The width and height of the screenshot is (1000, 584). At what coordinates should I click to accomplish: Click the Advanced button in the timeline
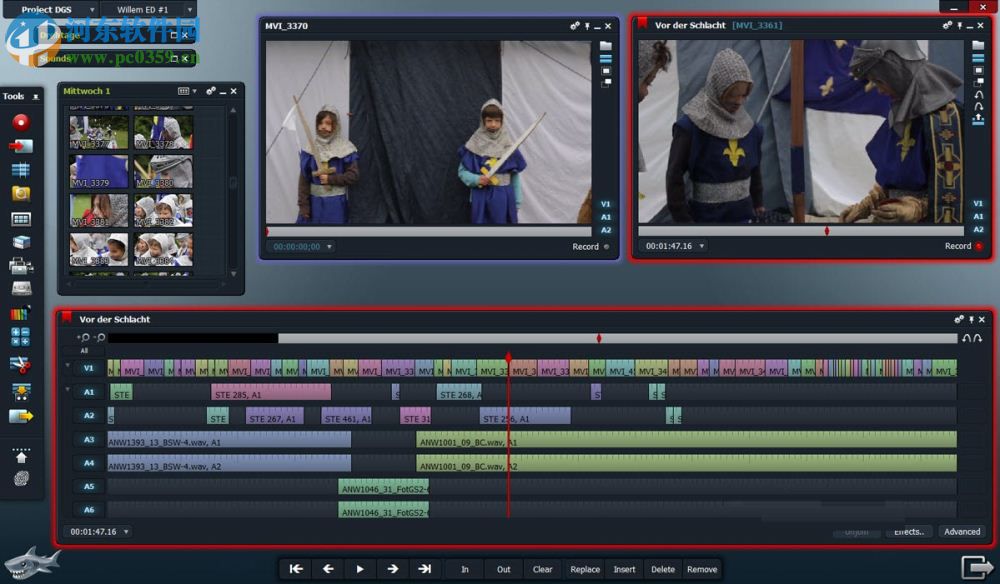coord(961,532)
